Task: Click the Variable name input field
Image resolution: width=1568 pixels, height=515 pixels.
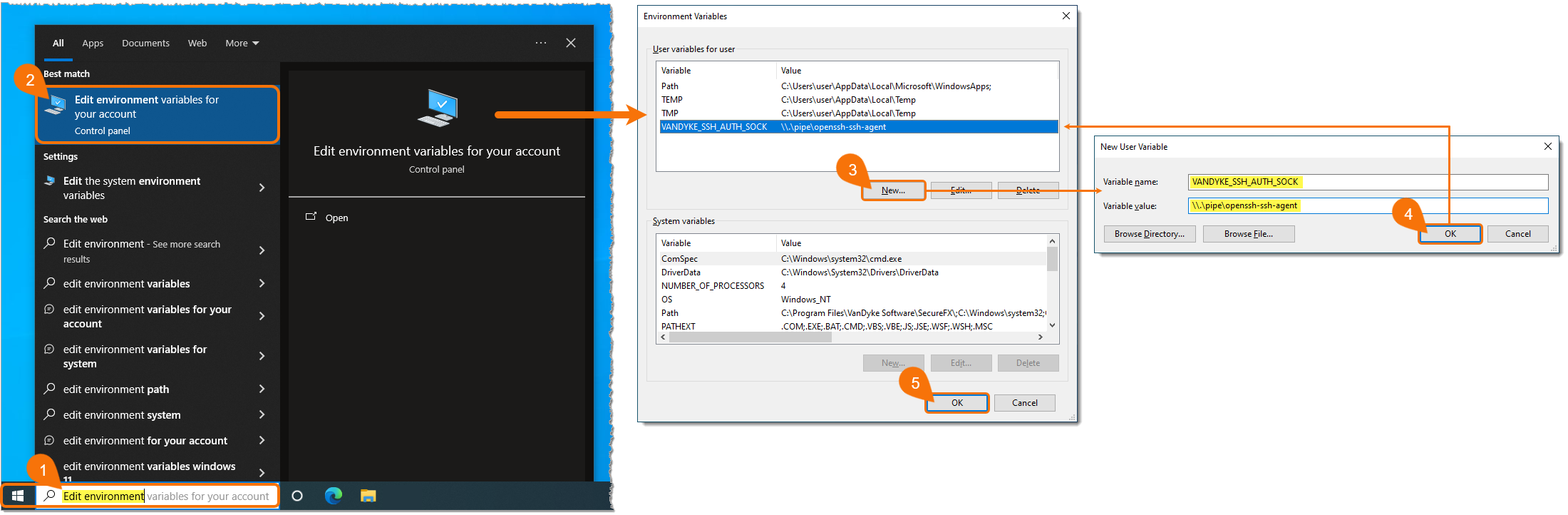Action: [1368, 182]
